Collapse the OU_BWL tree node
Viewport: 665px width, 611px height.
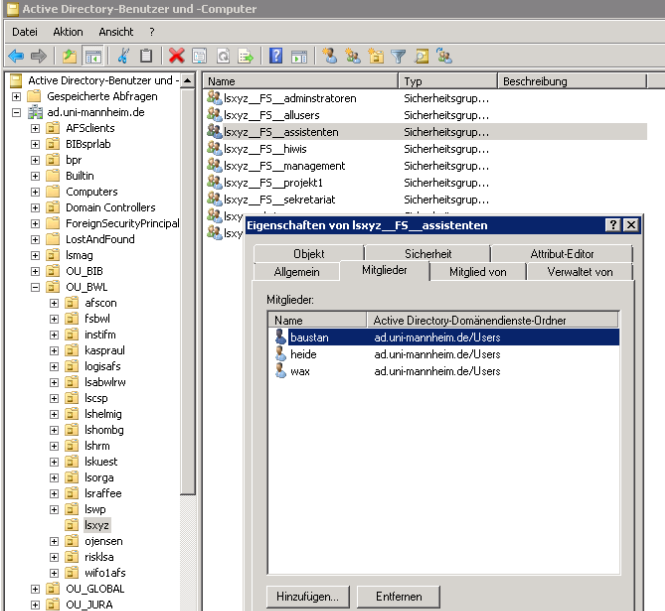coord(35,287)
